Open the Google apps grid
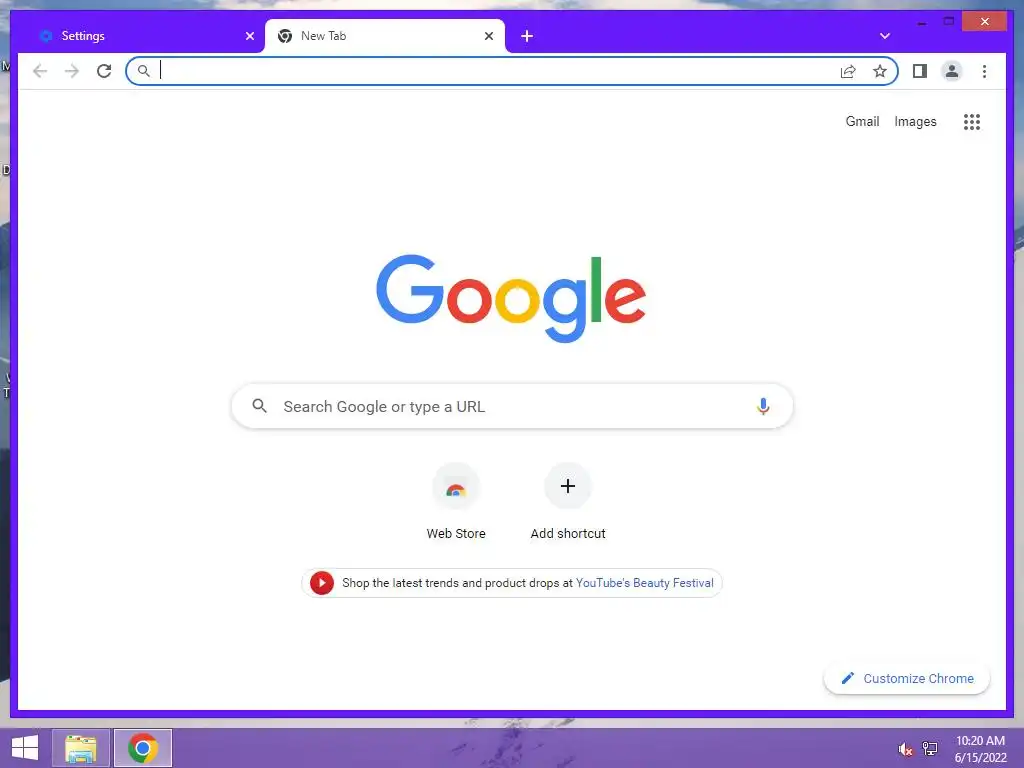Screen dimensions: 1024x768 tap(972, 121)
